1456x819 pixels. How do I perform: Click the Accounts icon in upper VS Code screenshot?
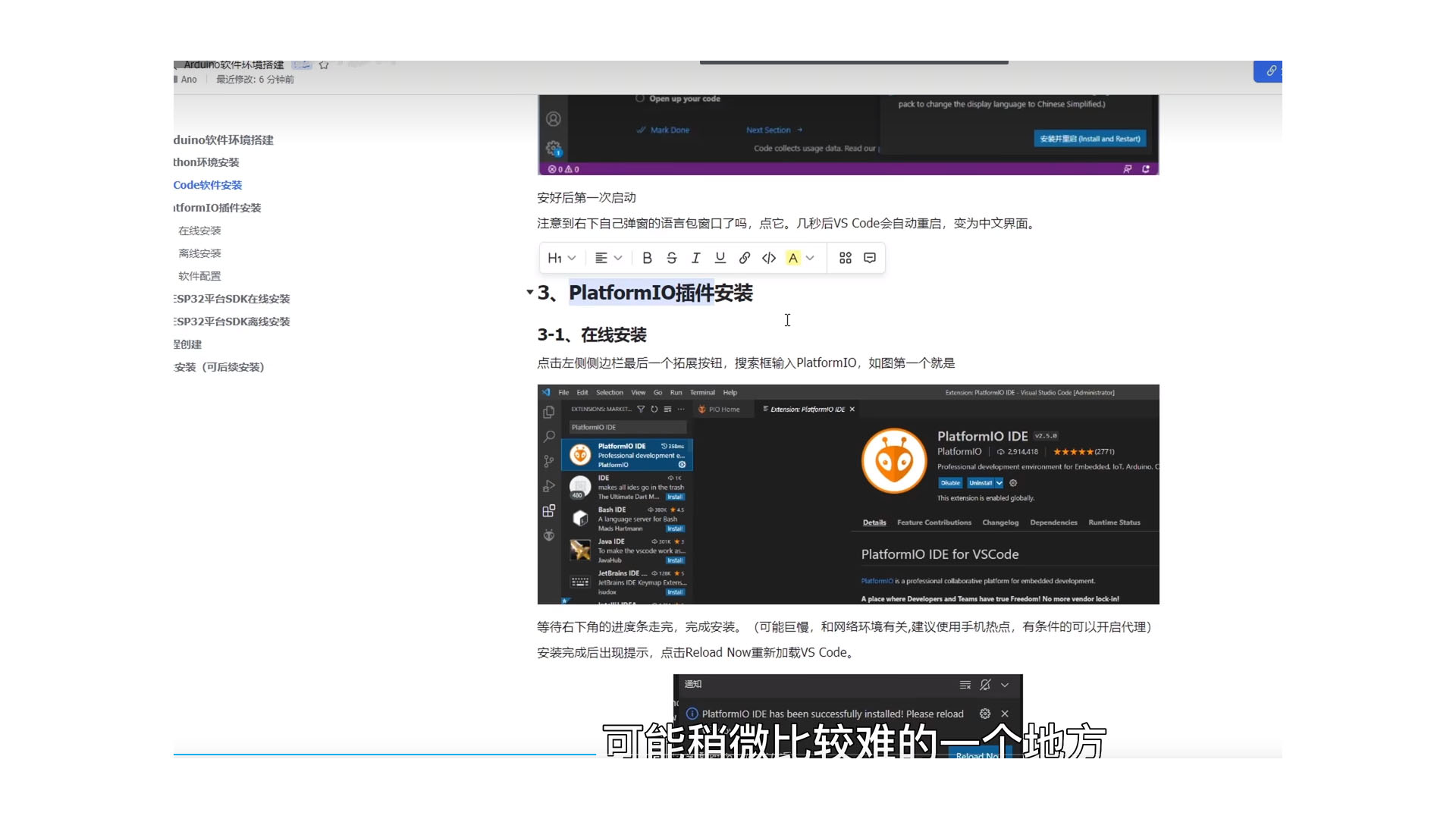point(554,119)
